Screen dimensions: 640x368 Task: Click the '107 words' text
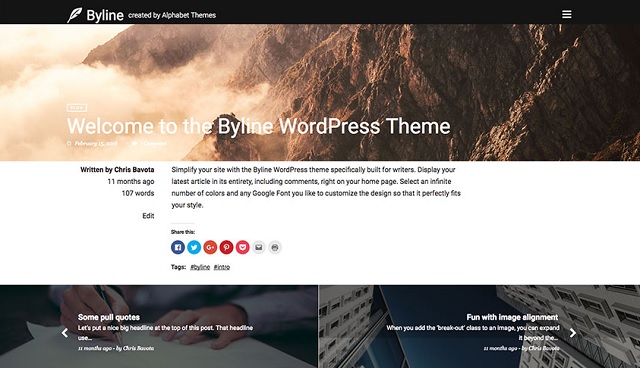[138, 193]
